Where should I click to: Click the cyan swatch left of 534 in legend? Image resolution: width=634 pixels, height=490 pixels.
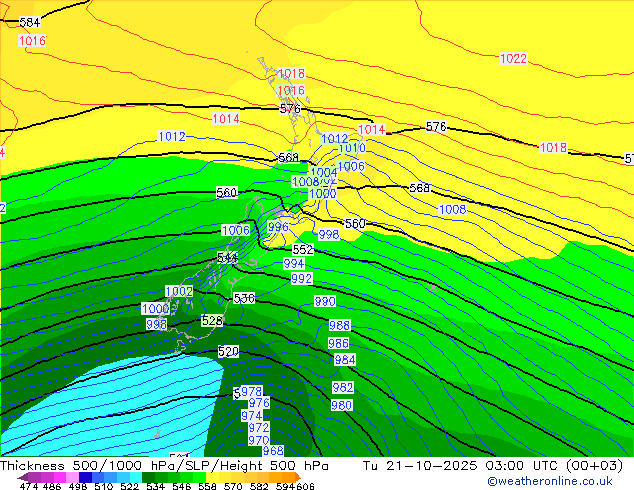136,477
